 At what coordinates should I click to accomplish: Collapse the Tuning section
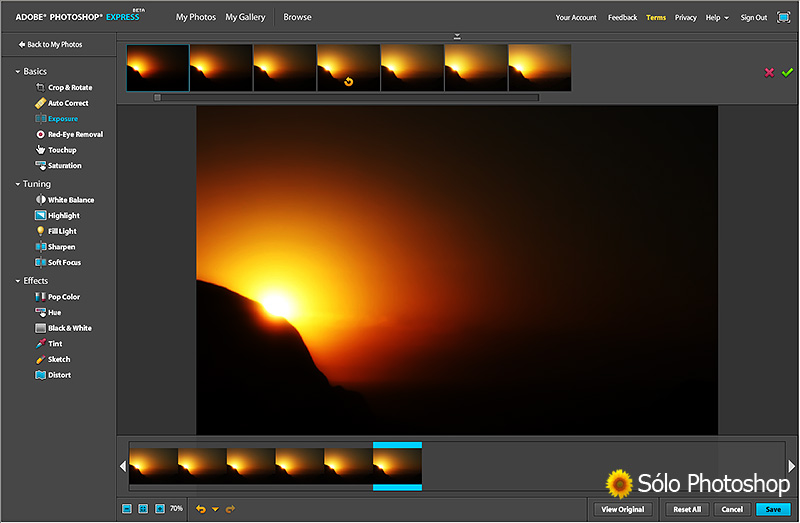18,184
